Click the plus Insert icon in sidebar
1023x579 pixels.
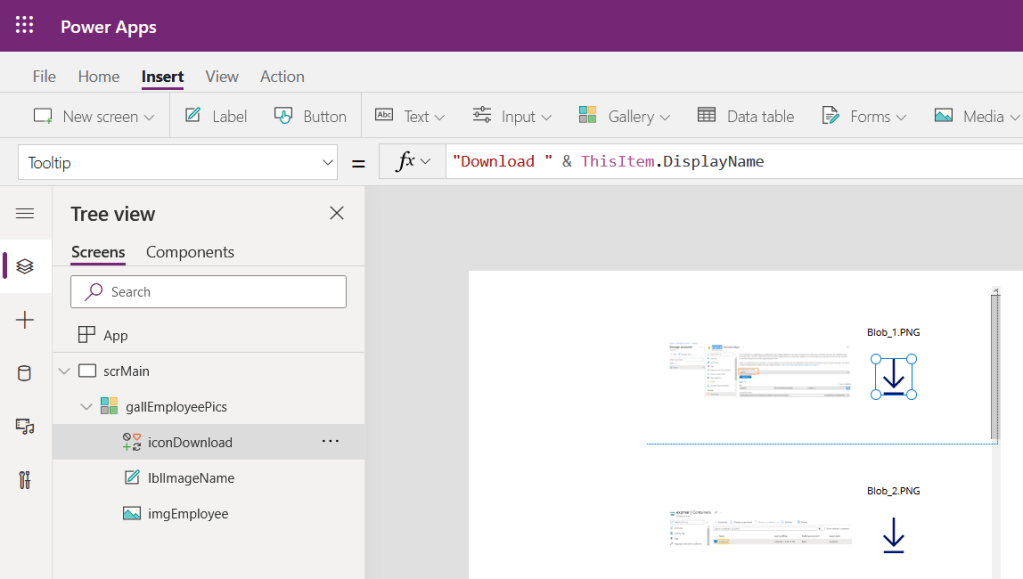(25, 320)
